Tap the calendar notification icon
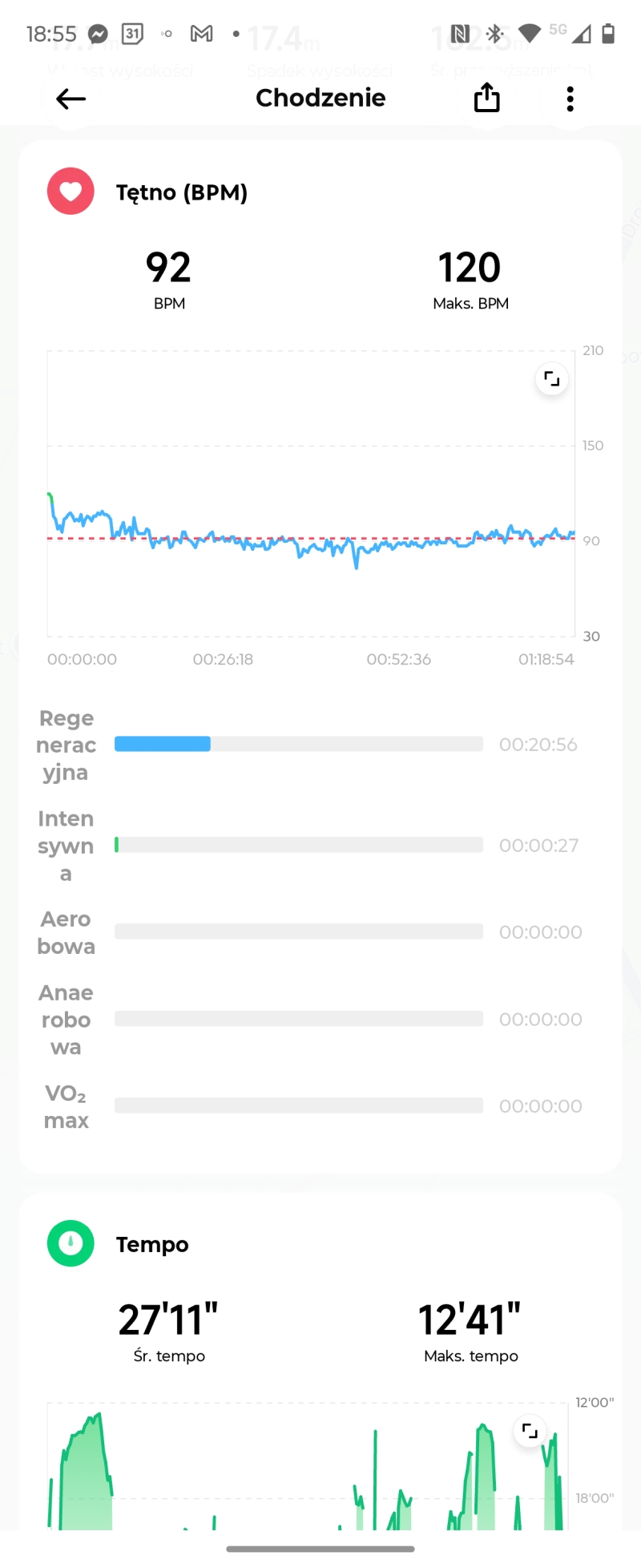Image resolution: width=641 pixels, height=1568 pixels. click(x=132, y=34)
